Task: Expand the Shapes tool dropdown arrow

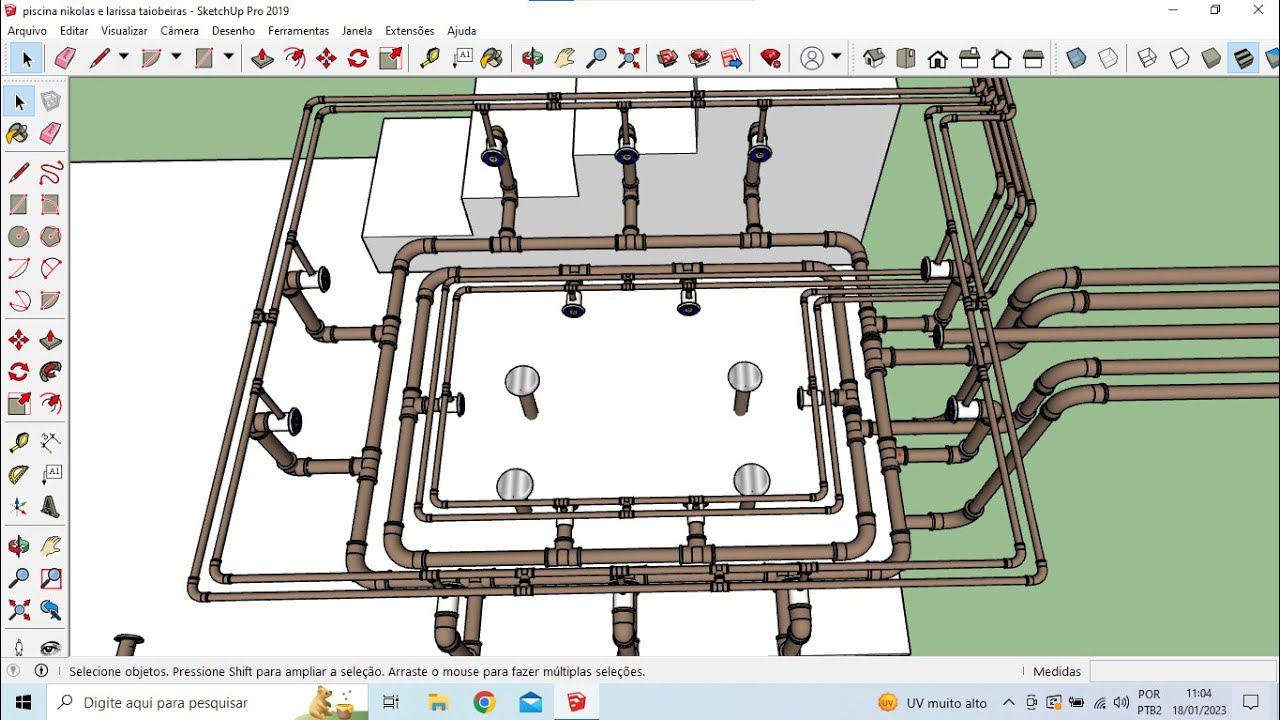Action: (x=228, y=57)
